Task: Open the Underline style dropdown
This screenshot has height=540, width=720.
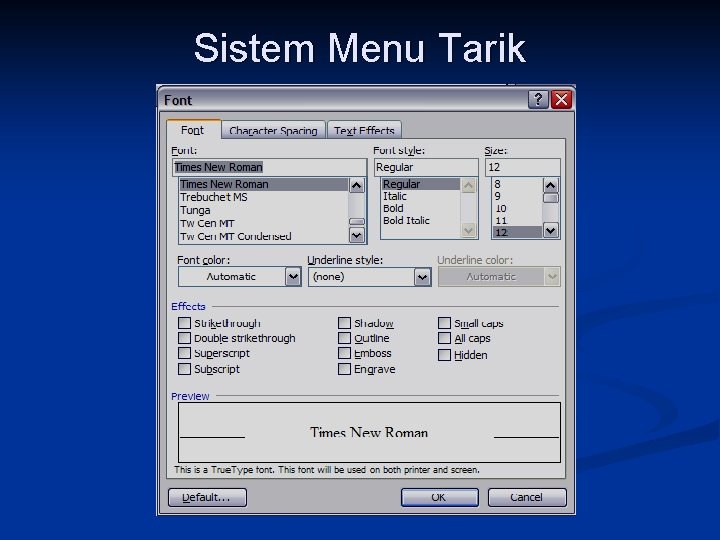Action: click(422, 277)
